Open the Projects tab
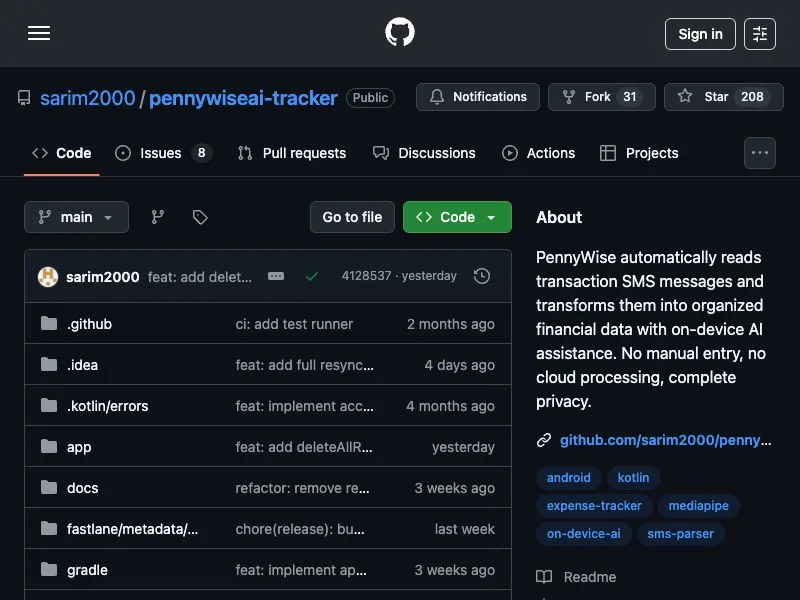The height and width of the screenshot is (600, 800). point(639,153)
